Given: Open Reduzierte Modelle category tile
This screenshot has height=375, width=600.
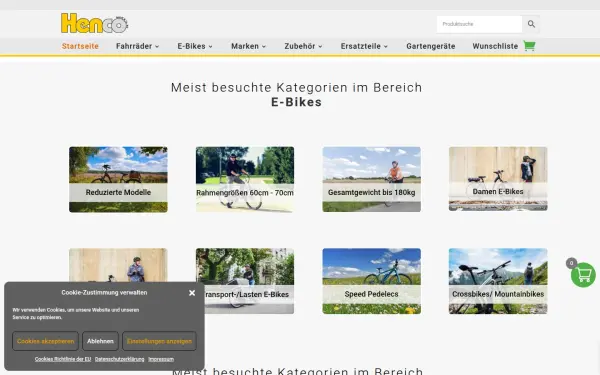Looking at the screenshot, I should point(118,179).
